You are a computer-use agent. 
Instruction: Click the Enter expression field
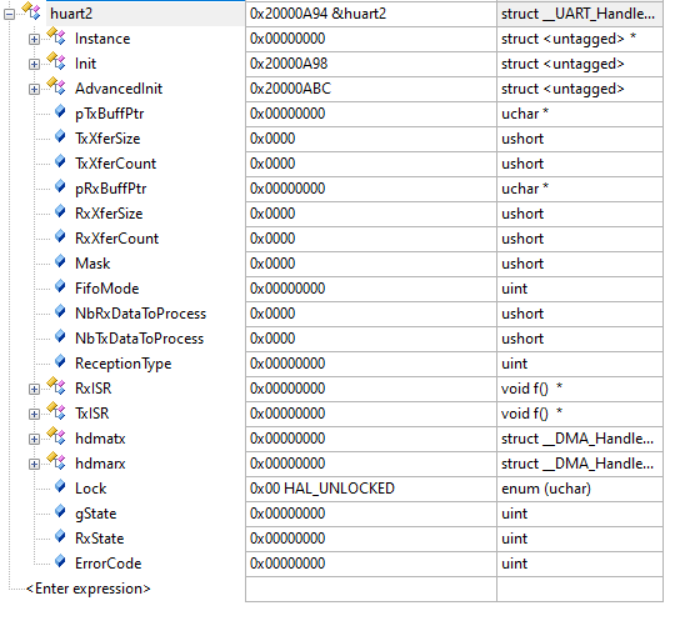coord(88,589)
